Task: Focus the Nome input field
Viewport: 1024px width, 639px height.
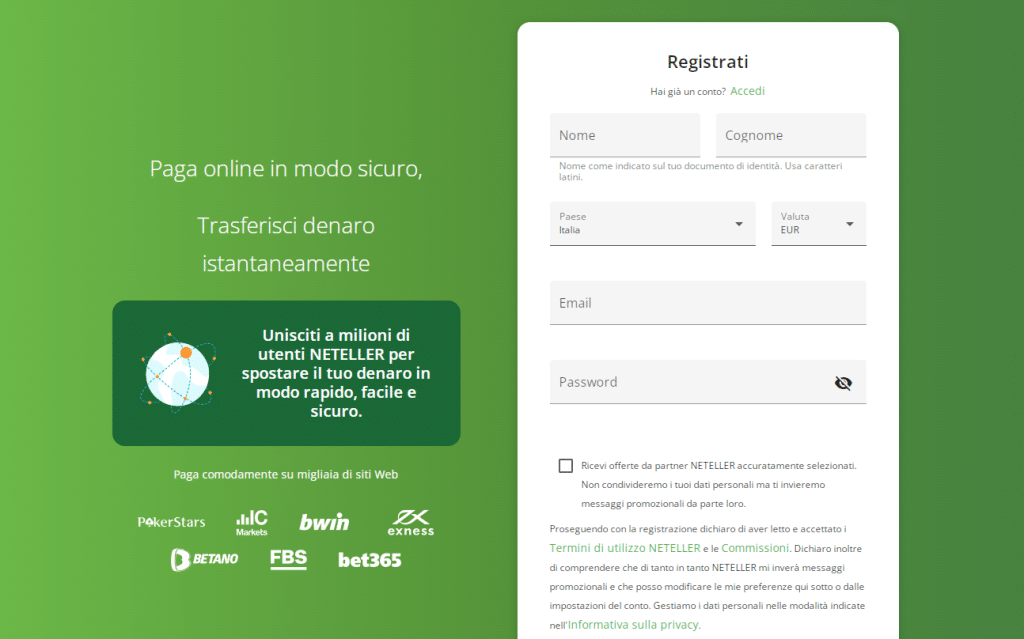Action: (x=624, y=135)
